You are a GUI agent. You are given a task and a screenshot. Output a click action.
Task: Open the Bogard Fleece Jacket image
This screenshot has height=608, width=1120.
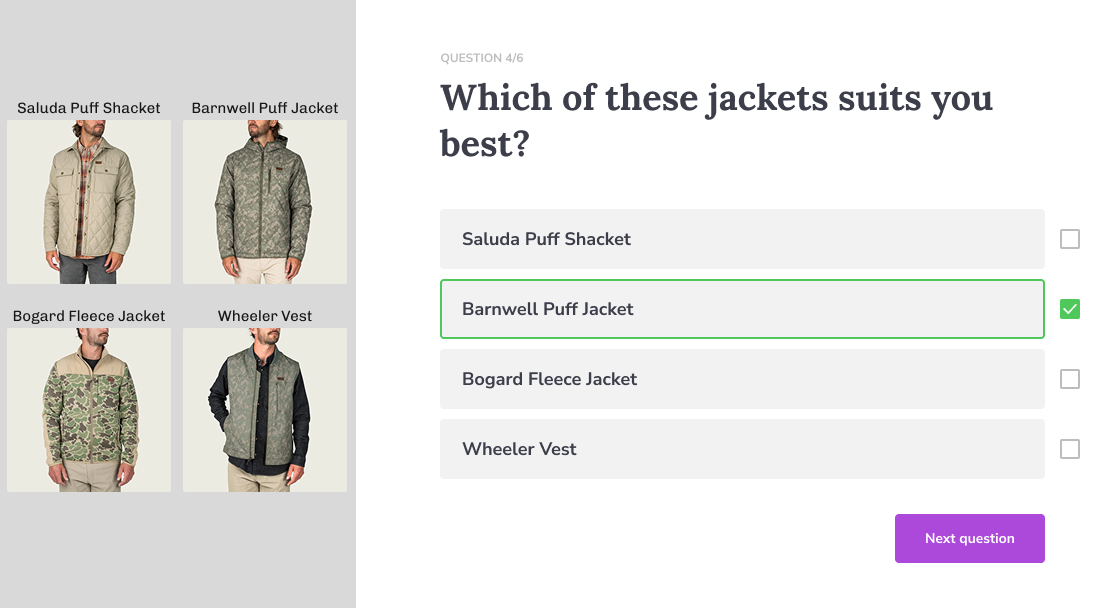click(88, 410)
